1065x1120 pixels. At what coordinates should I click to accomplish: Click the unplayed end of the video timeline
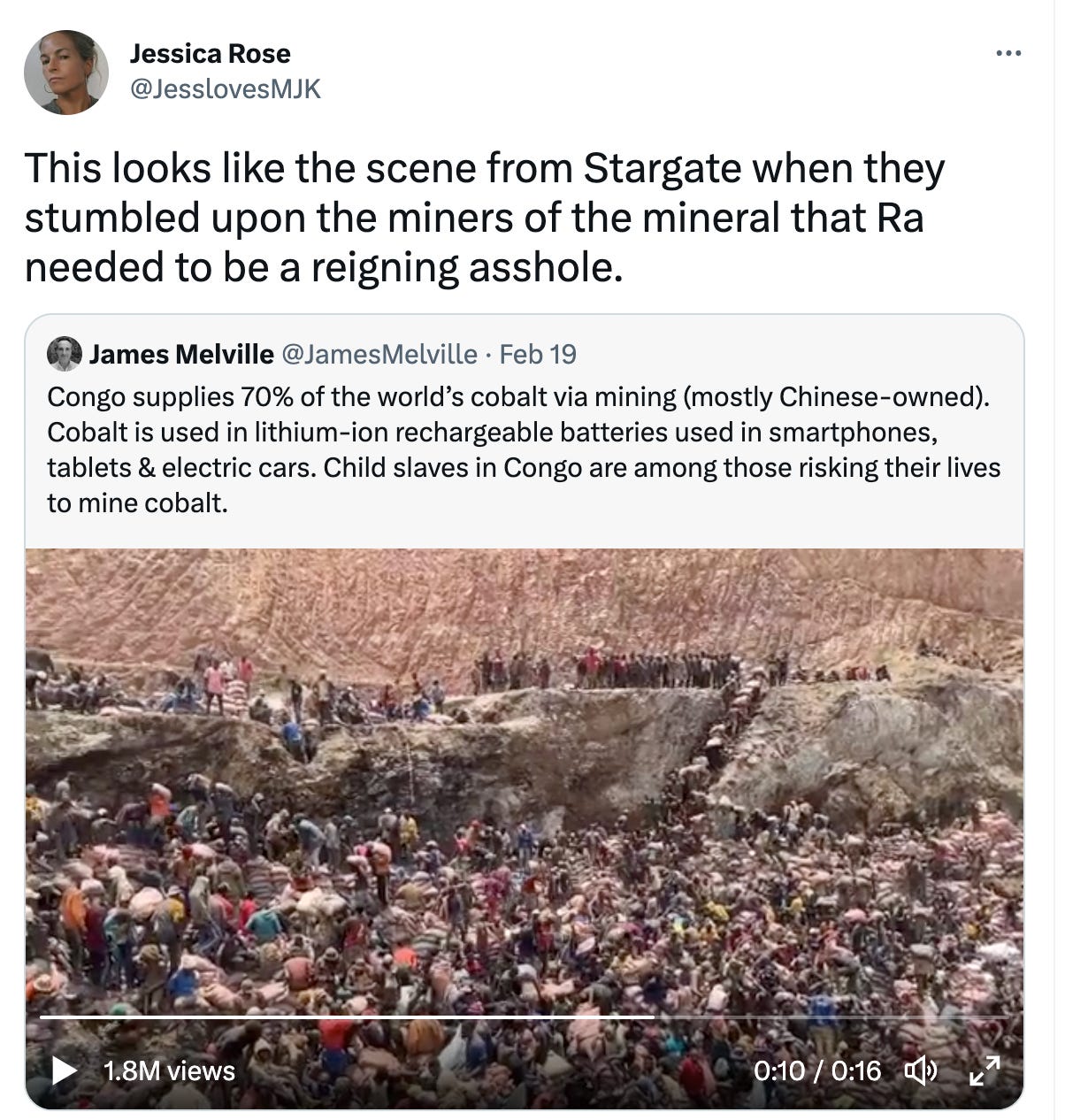tap(839, 1017)
